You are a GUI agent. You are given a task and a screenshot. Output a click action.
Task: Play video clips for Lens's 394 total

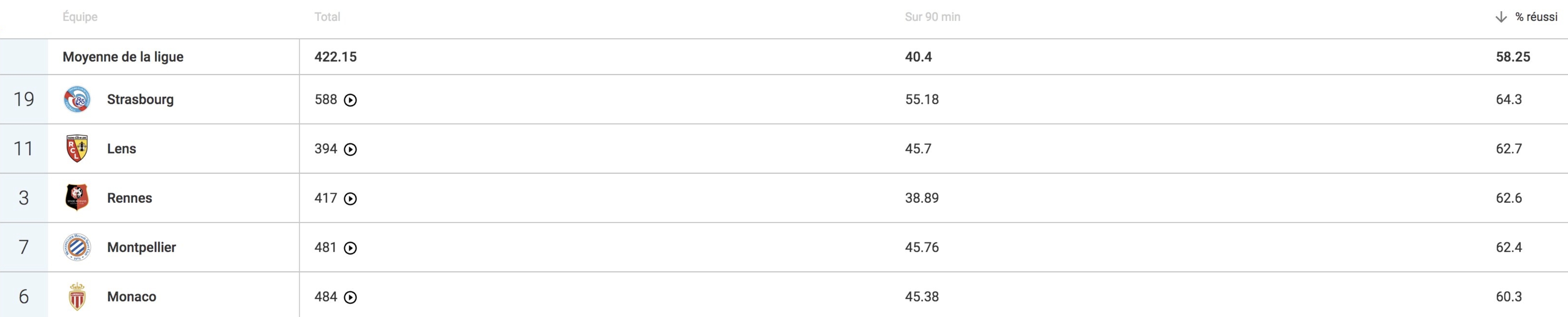[351, 150]
